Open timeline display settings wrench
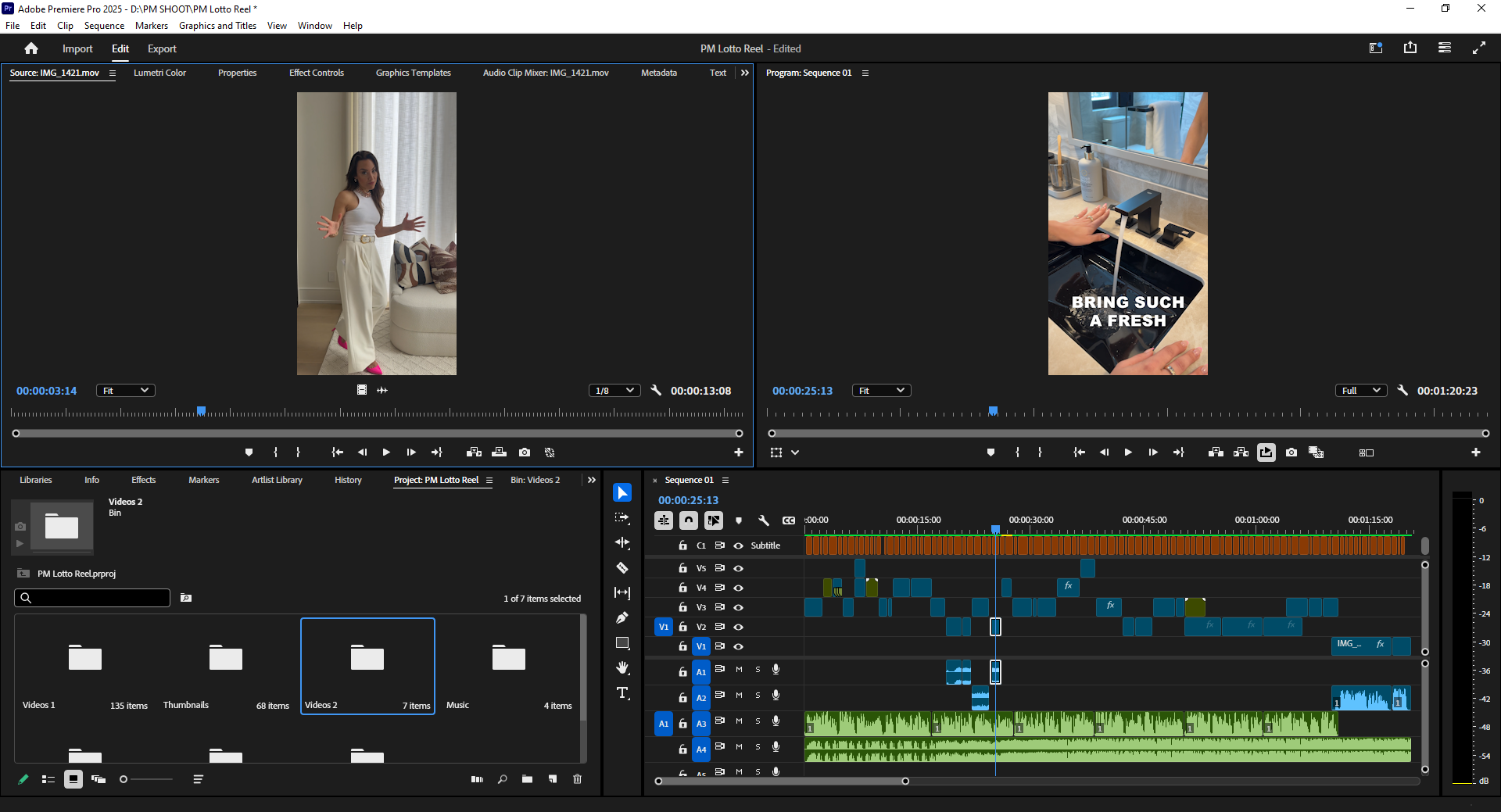Image resolution: width=1501 pixels, height=812 pixels. (764, 520)
